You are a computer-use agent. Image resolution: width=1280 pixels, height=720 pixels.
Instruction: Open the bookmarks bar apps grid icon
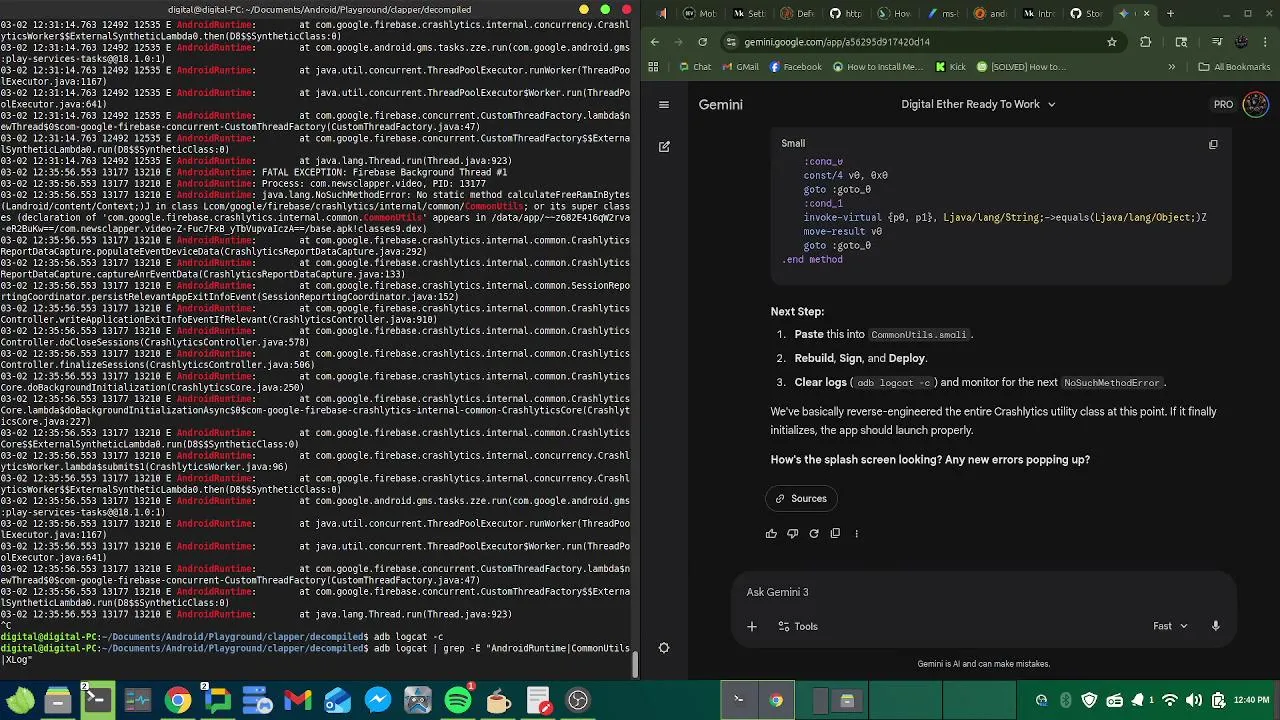coord(653,67)
